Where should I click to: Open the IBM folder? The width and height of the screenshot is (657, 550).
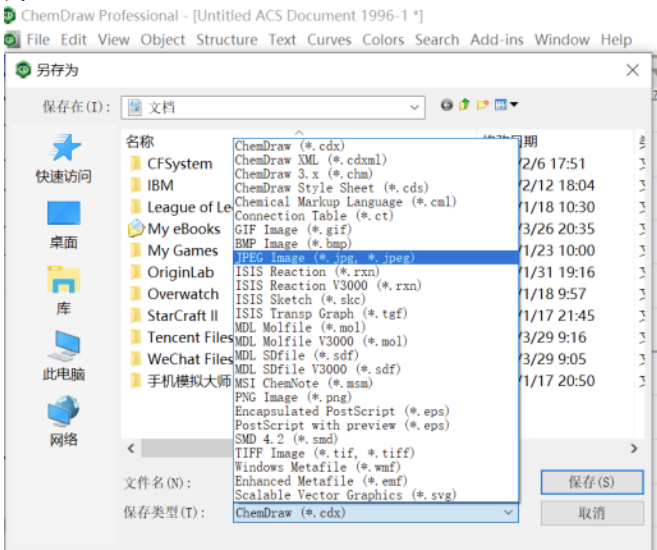coord(152,186)
